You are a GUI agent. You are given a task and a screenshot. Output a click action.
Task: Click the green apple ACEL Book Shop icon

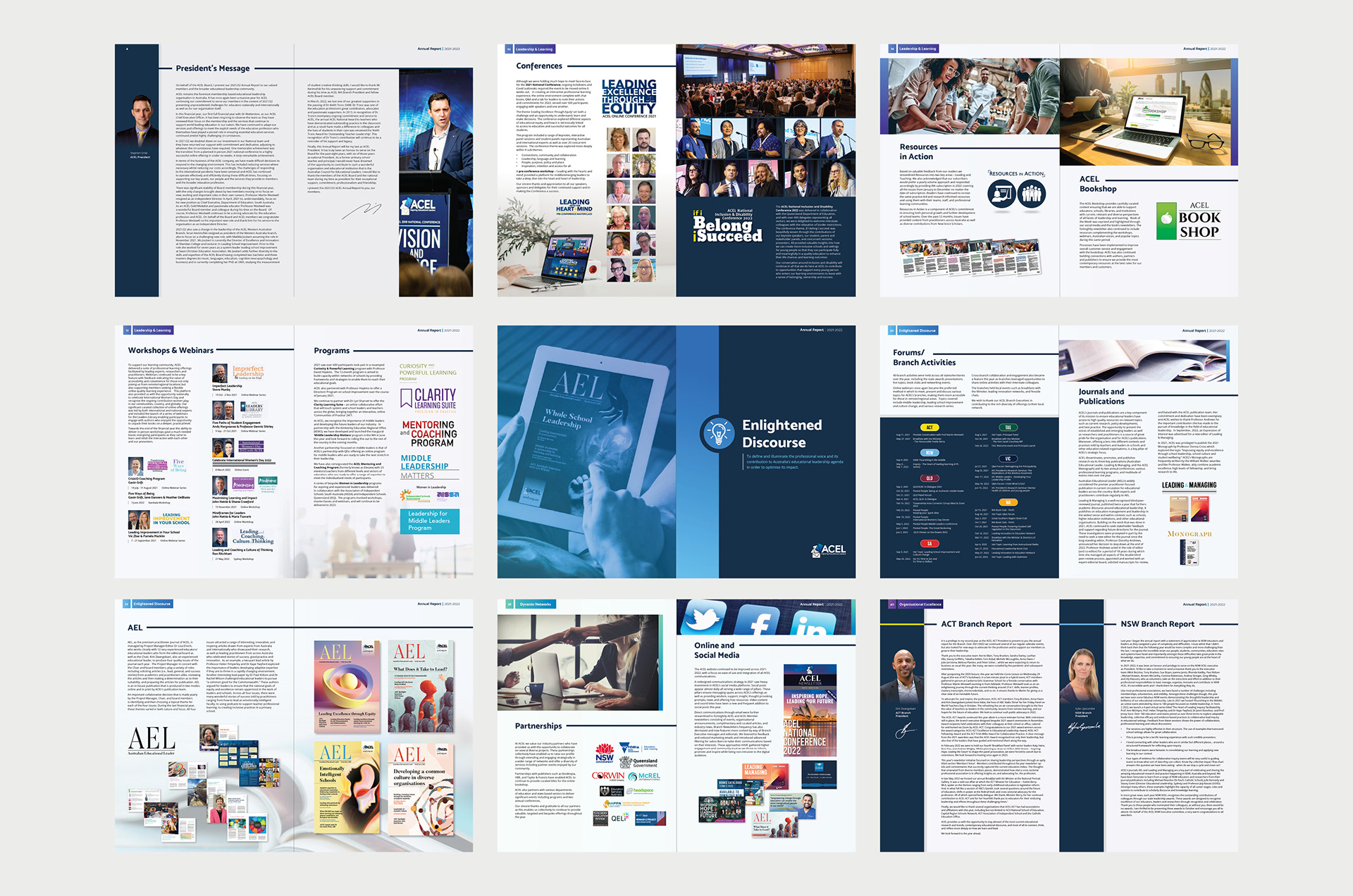pyautogui.click(x=1166, y=218)
